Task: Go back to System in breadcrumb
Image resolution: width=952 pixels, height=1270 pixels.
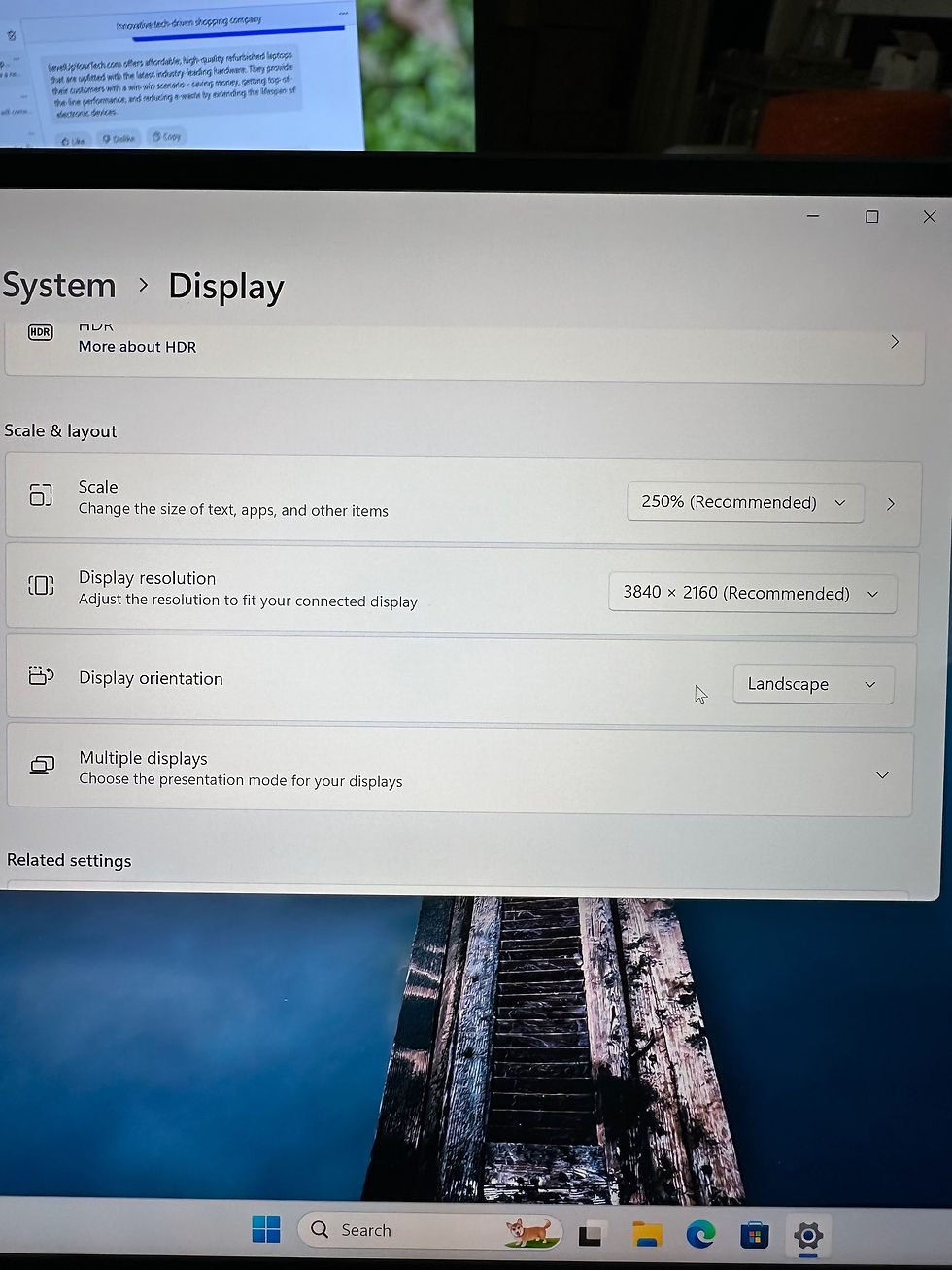Action: click(59, 286)
